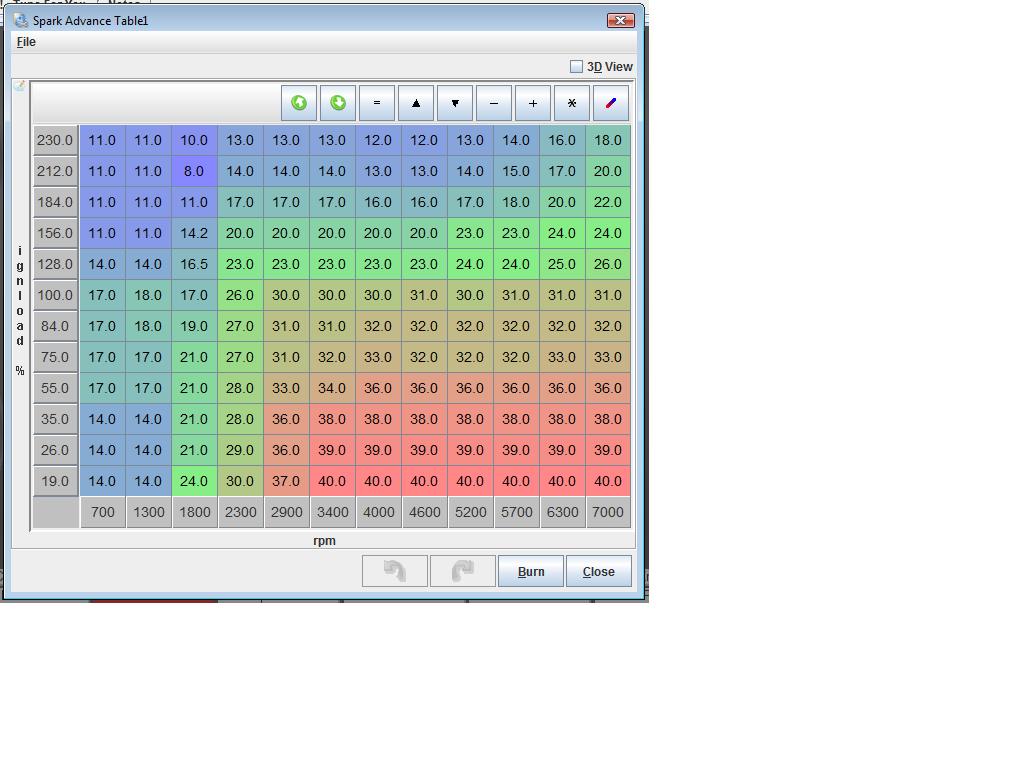This screenshot has height=768, width=1024.
Task: Click the black up-triangle increment button
Action: tap(416, 103)
